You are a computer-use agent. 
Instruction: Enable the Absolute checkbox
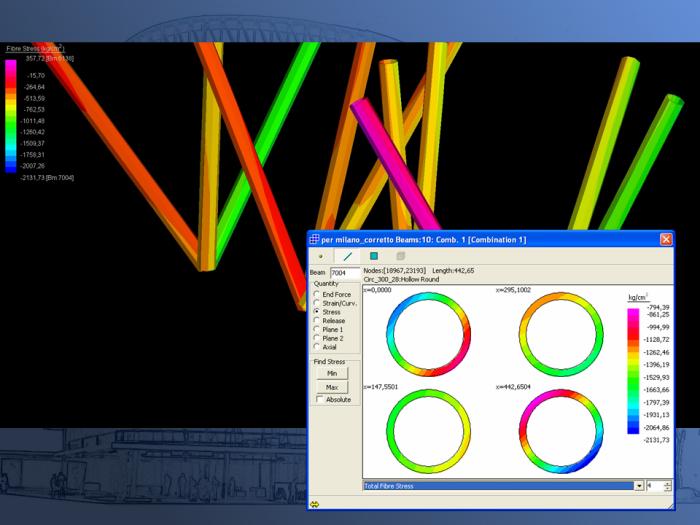pyautogui.click(x=319, y=399)
